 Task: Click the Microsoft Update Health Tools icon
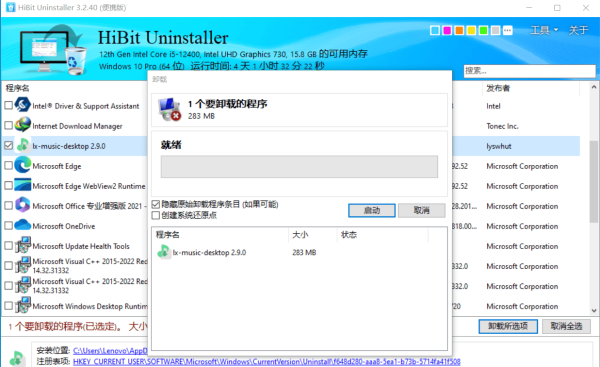pyautogui.click(x=23, y=245)
